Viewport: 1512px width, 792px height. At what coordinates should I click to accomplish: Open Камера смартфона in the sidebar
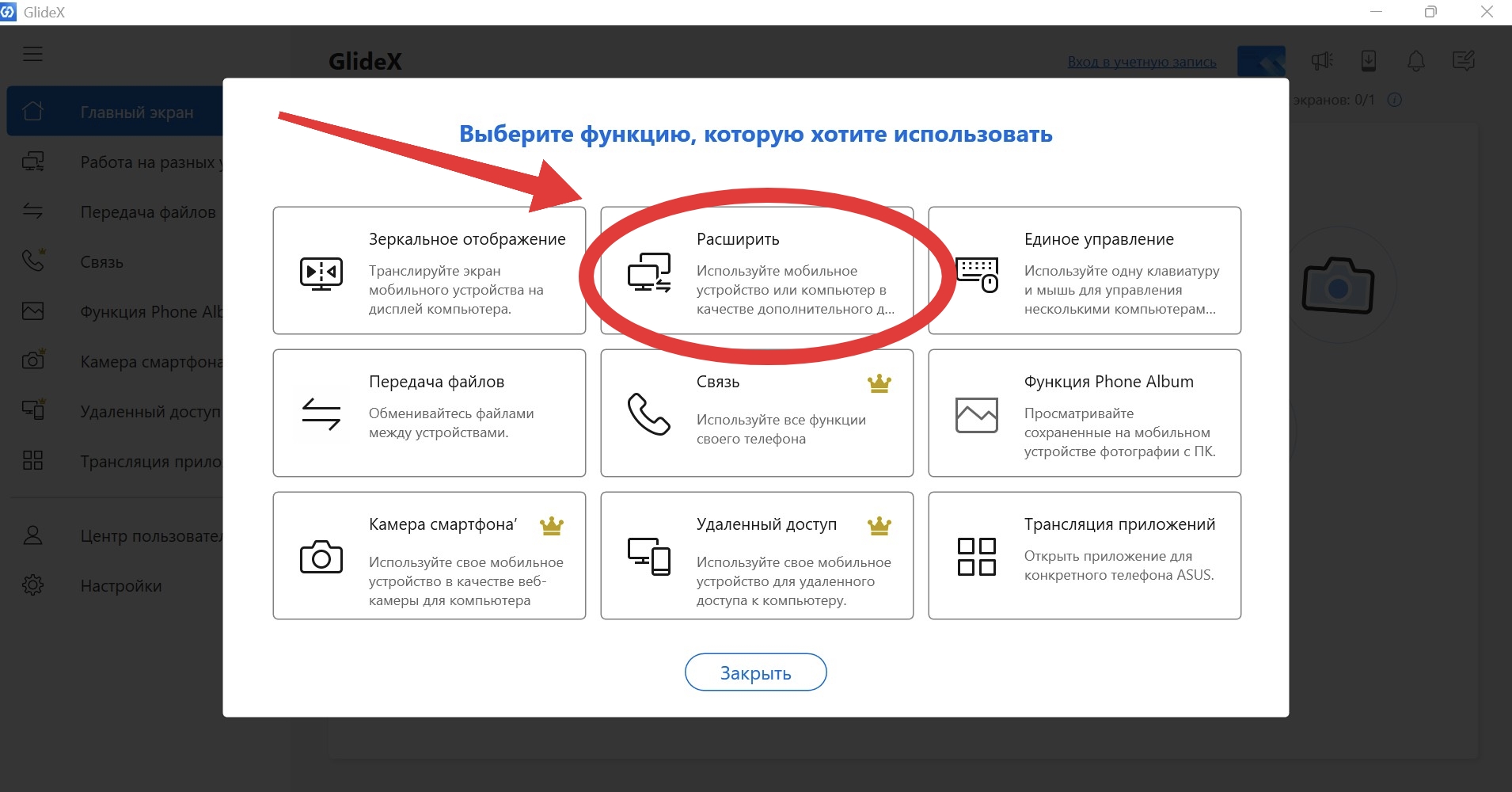(115, 361)
